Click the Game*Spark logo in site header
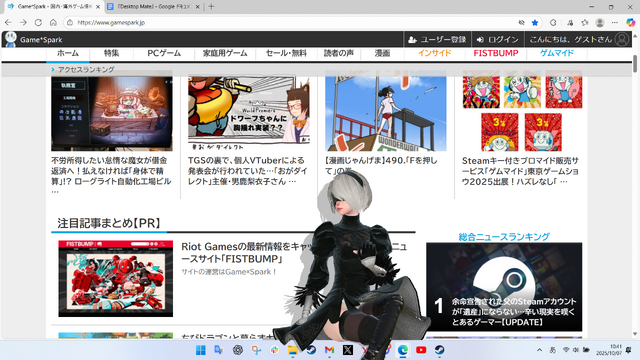Image resolution: width=640 pixels, height=360 pixels. [33, 40]
